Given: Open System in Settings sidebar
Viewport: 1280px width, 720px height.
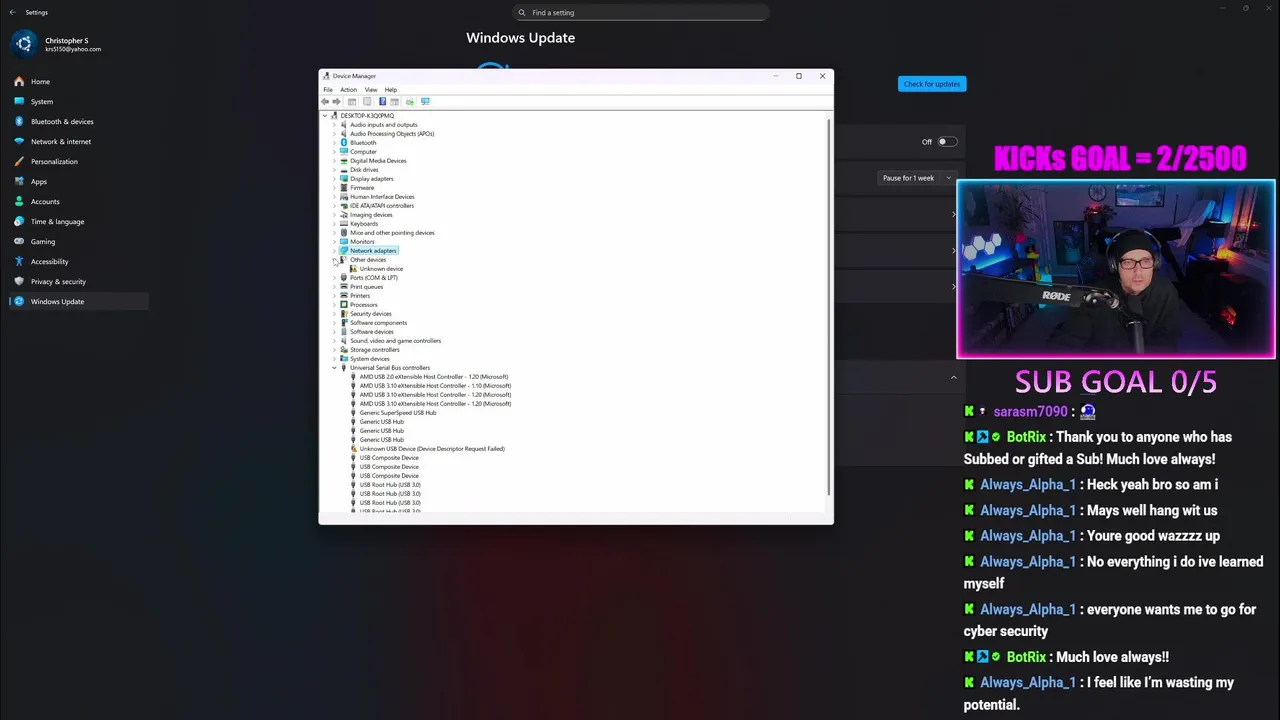Looking at the screenshot, I should tap(79, 102).
